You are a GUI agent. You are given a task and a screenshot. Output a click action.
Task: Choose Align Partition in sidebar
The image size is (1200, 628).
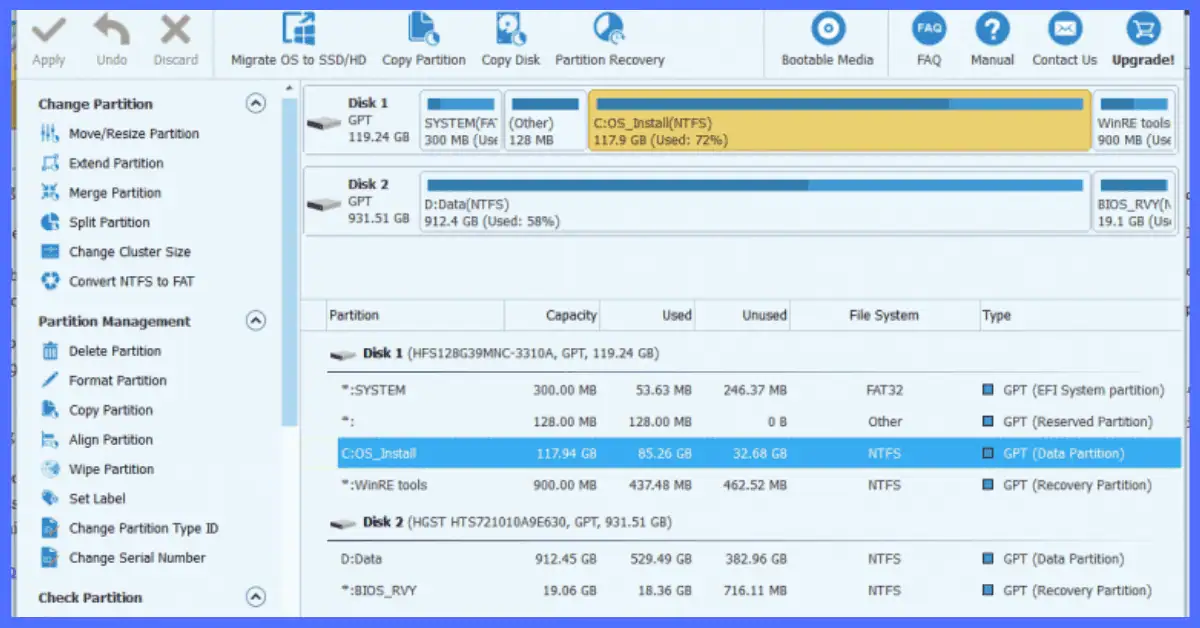[x=97, y=440]
